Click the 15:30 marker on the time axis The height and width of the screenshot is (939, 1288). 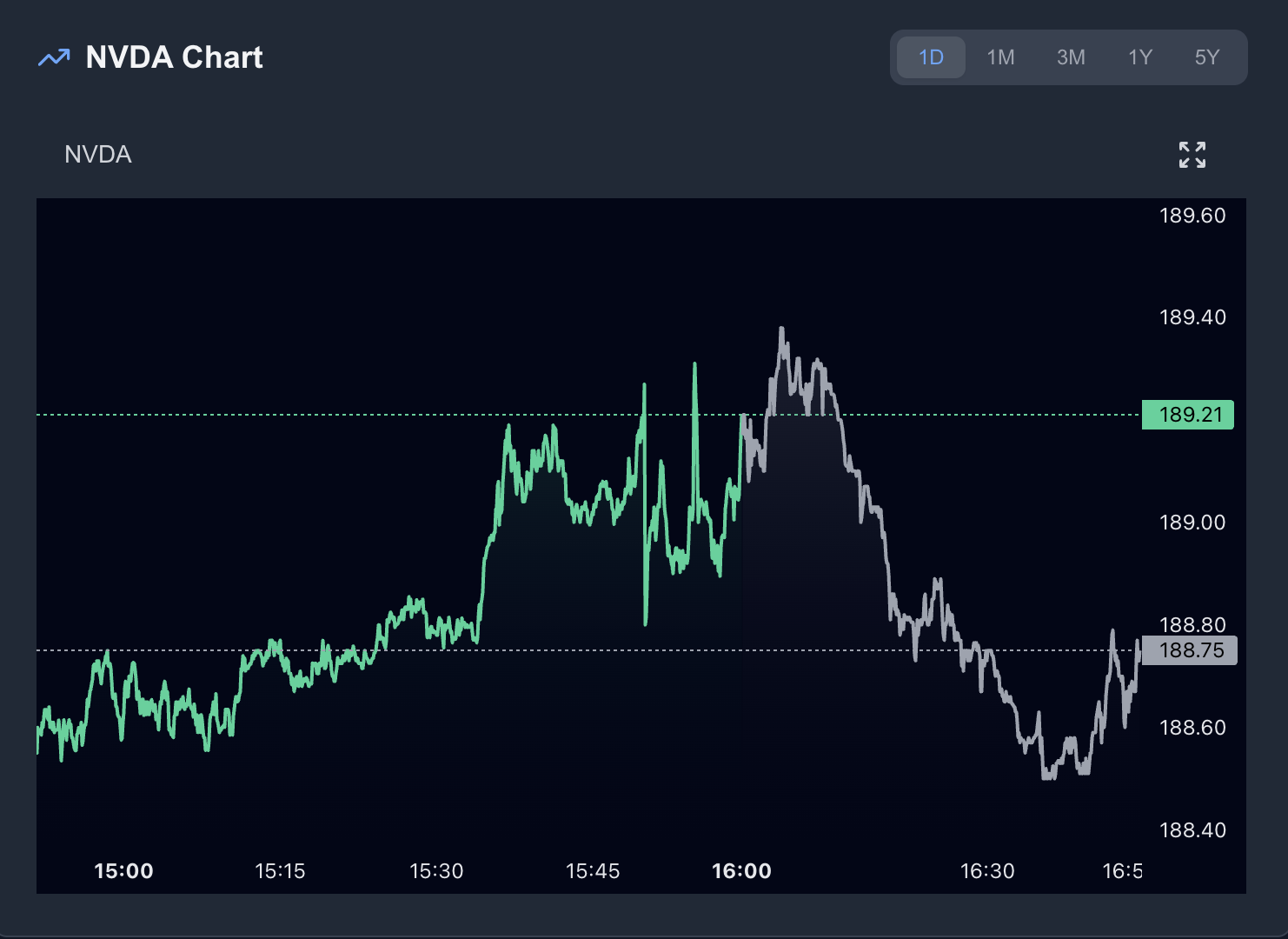tap(436, 869)
